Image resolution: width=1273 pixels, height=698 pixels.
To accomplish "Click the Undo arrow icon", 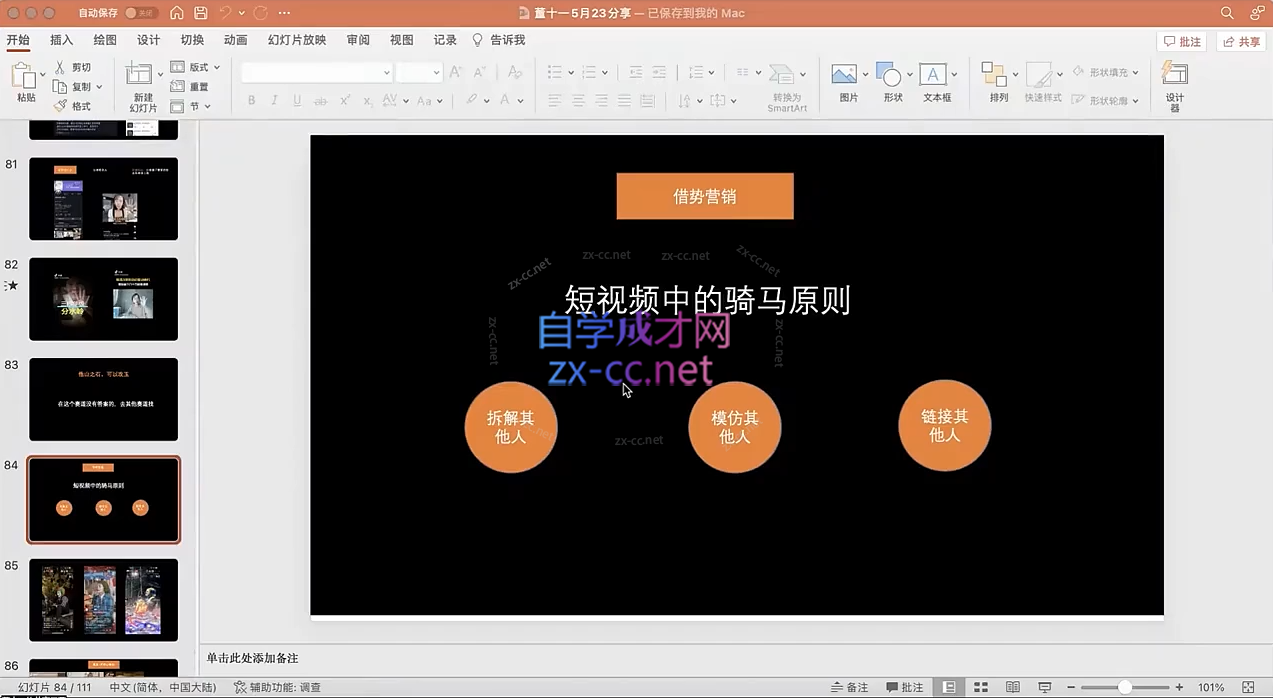I will (x=225, y=13).
